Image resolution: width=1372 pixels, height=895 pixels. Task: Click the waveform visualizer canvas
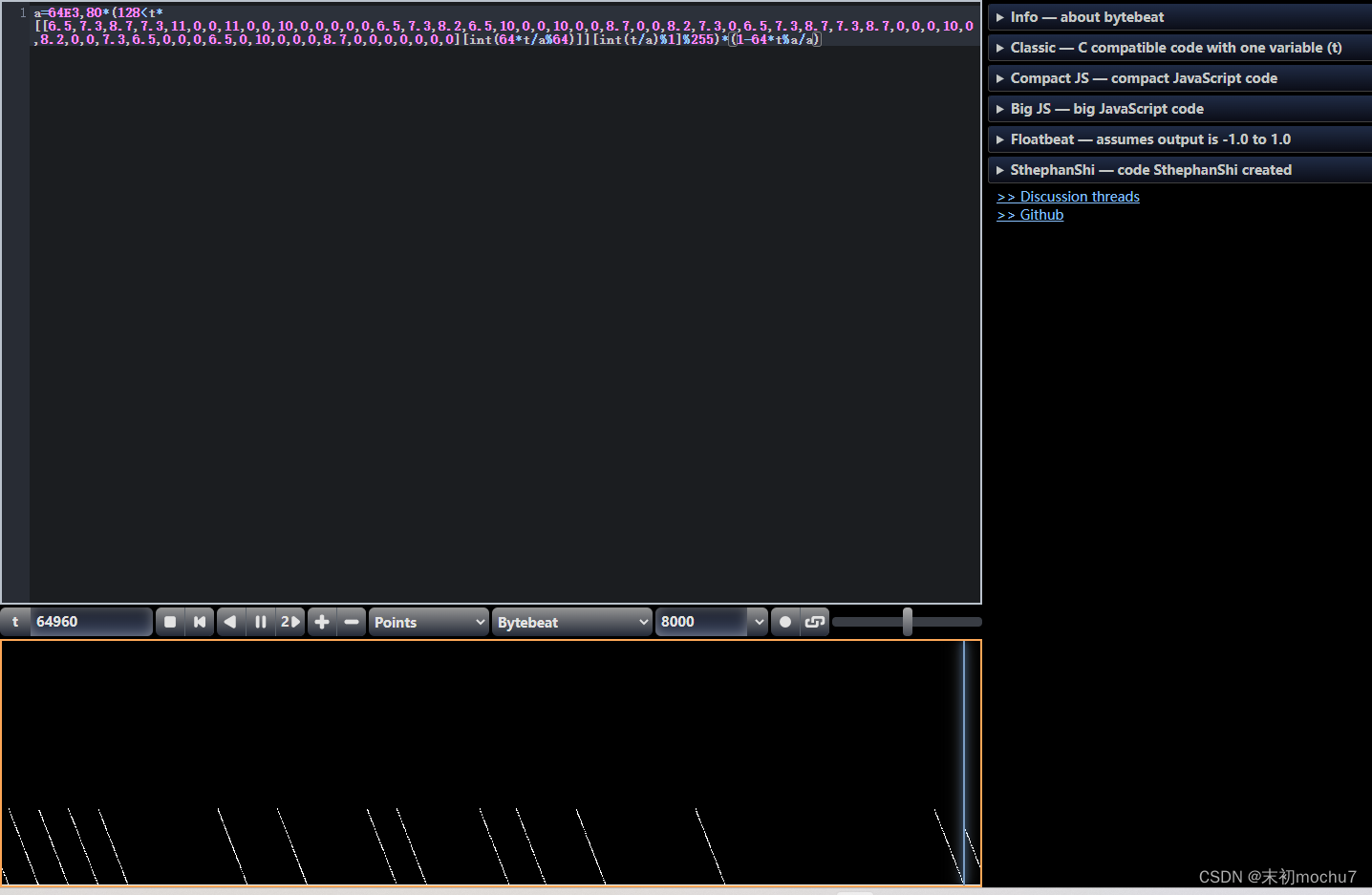point(491,763)
